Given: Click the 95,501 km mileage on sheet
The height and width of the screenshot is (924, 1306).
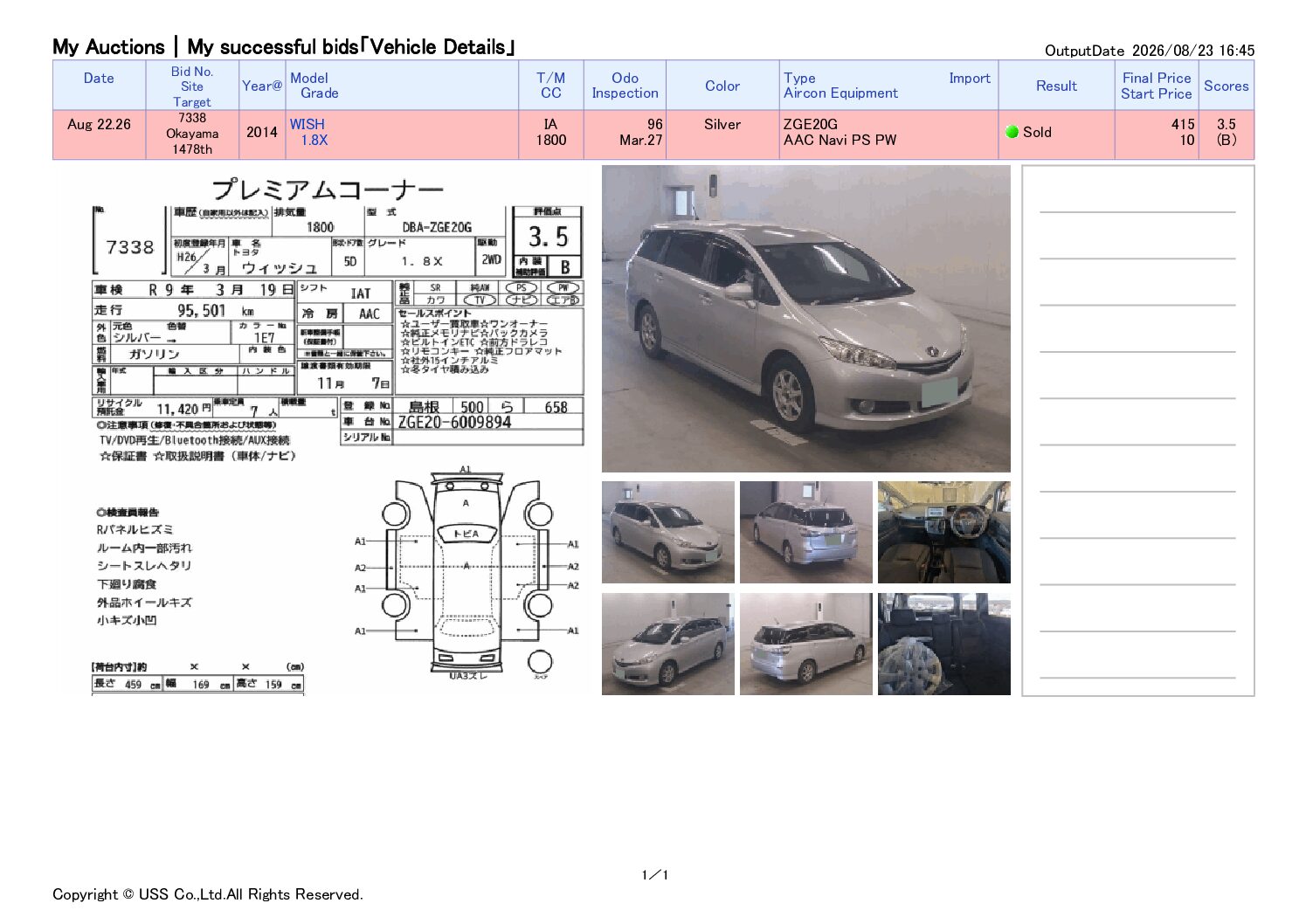Looking at the screenshot, I should (x=215, y=311).
